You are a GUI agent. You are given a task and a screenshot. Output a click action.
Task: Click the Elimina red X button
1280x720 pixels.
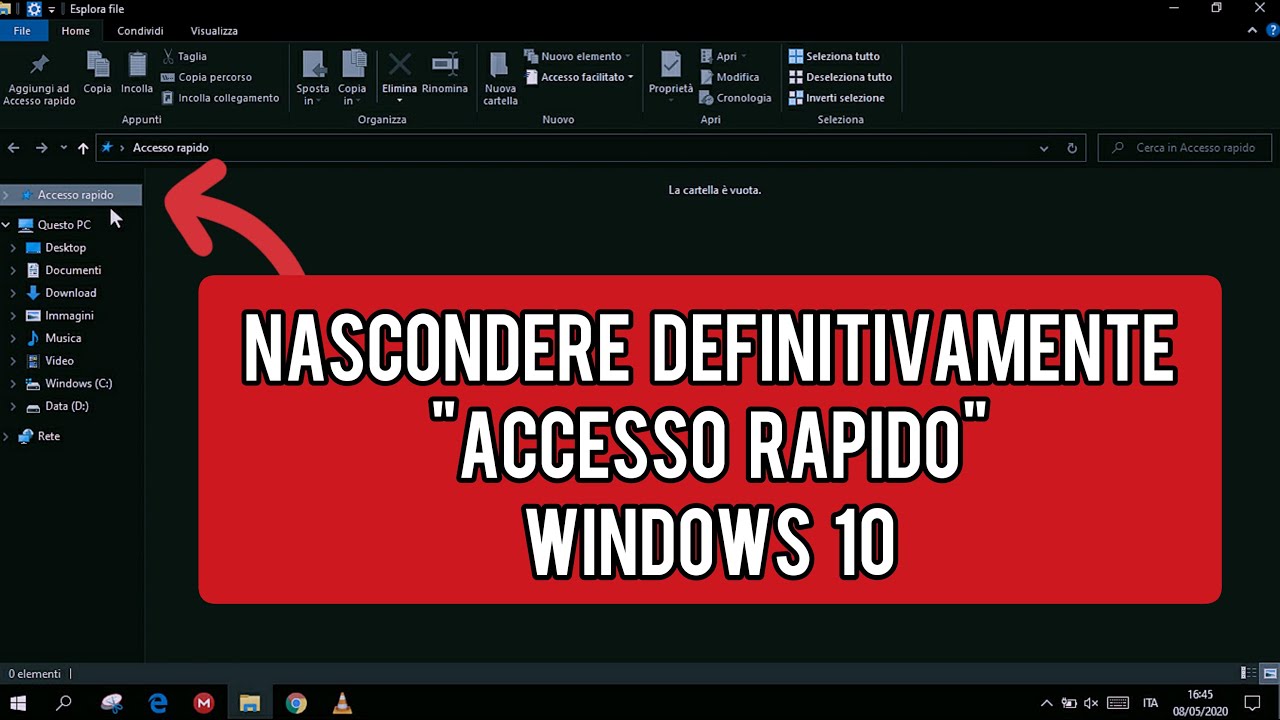(x=399, y=79)
